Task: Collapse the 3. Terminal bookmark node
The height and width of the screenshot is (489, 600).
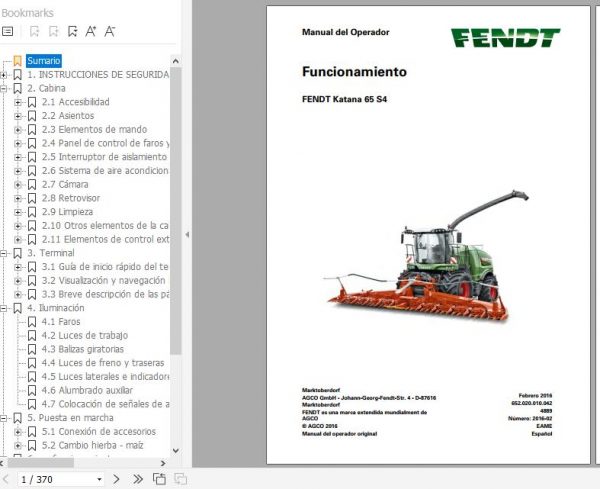Action: [3, 253]
